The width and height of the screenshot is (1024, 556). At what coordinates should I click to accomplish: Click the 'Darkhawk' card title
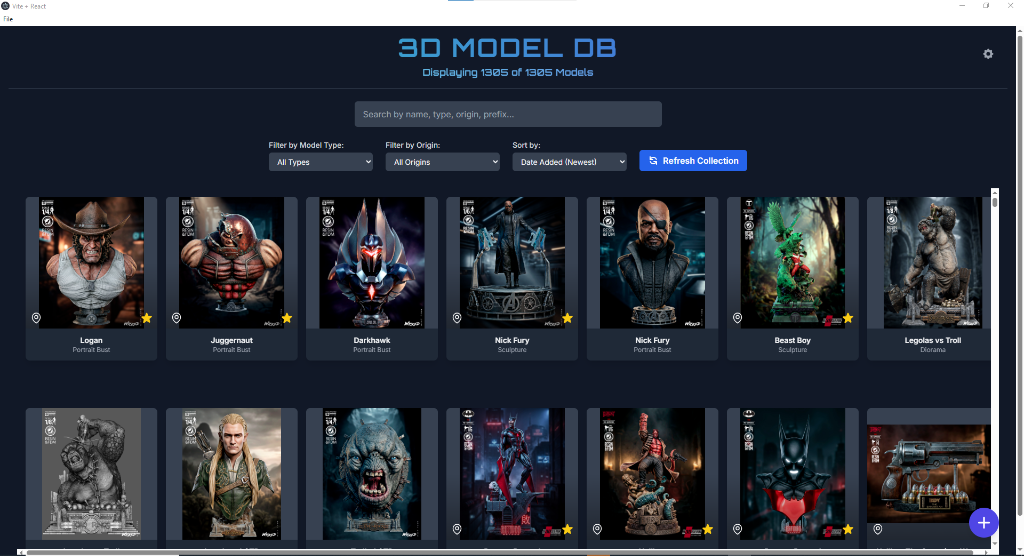point(372,340)
